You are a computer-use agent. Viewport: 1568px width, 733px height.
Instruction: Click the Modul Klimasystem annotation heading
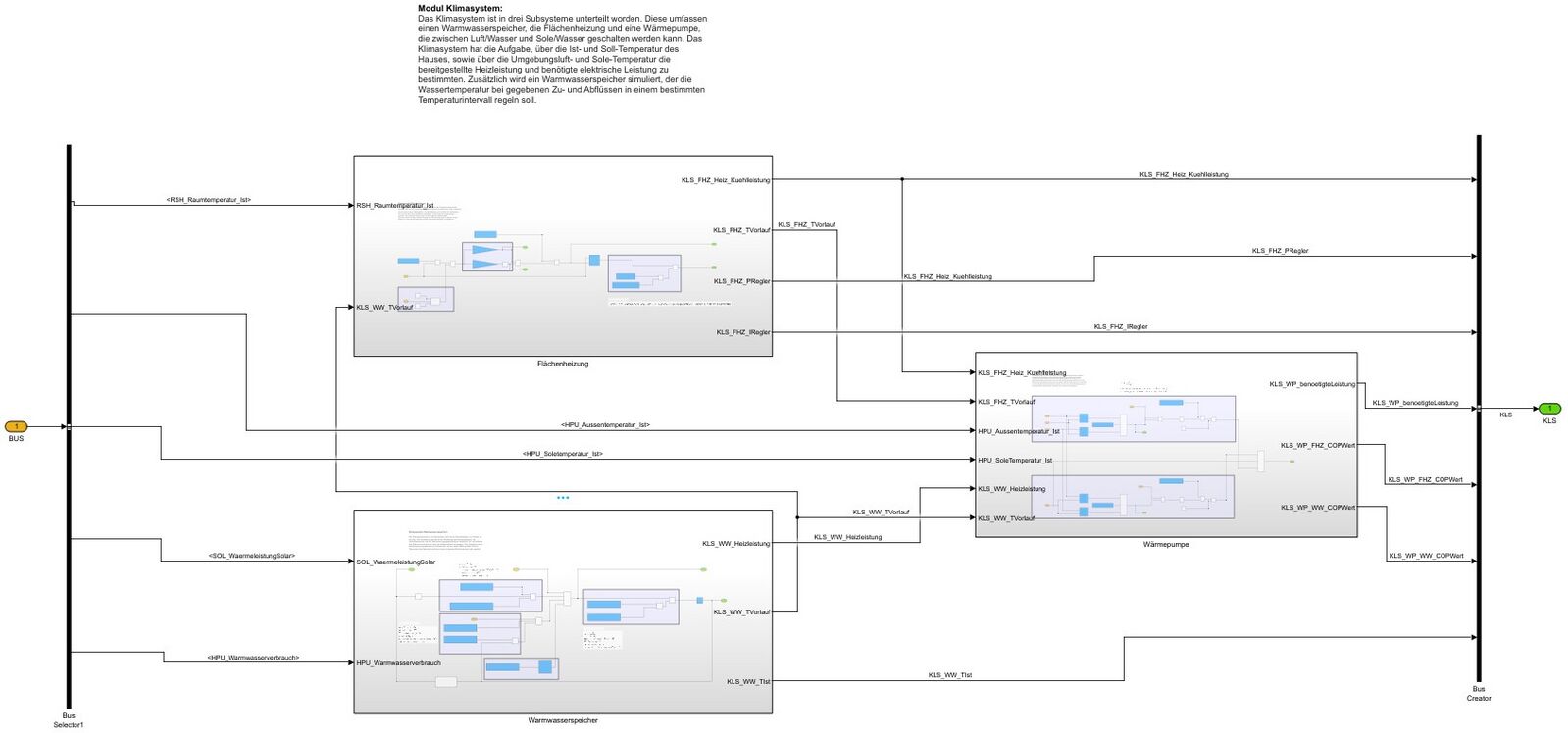(460, 9)
